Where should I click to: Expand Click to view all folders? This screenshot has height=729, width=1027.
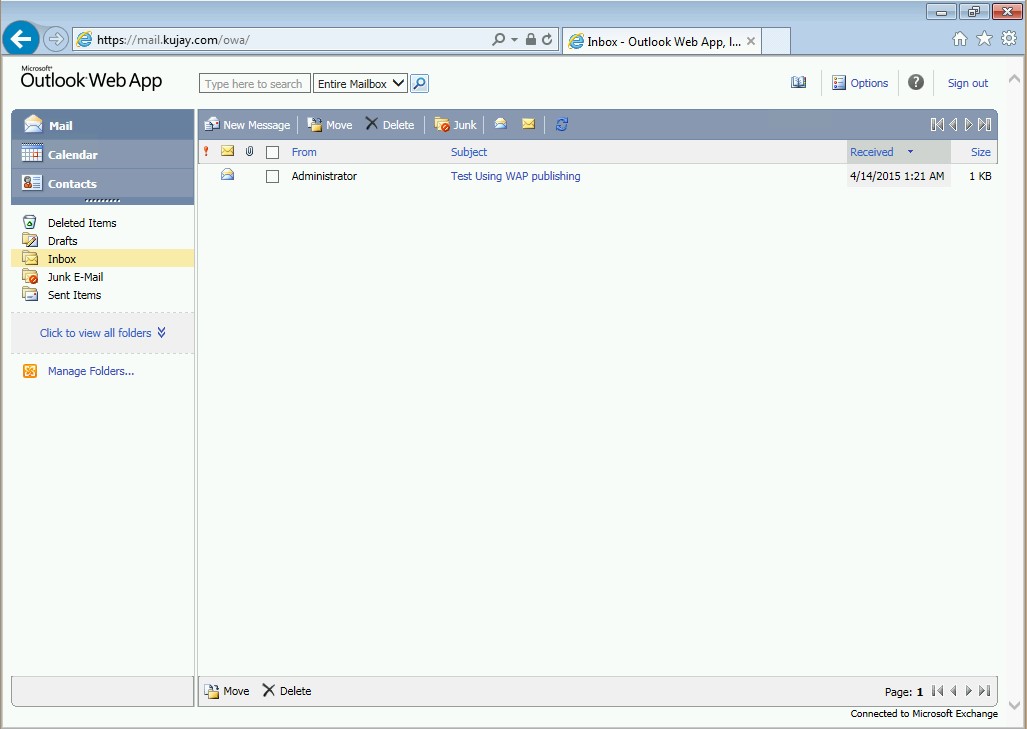coord(103,333)
